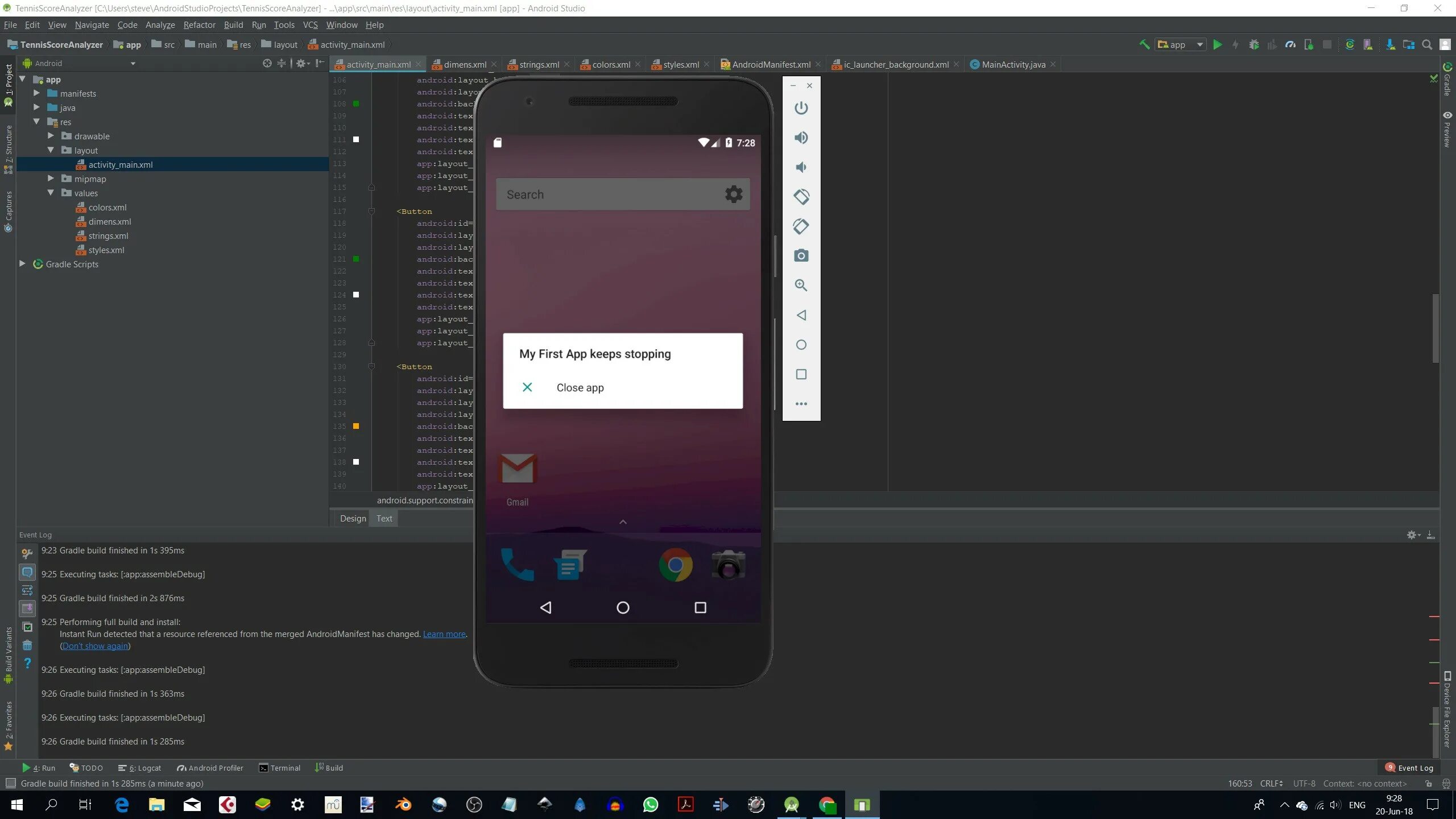Switch to the MainActivity.java tab
The image size is (1456, 819).
coord(1012,65)
